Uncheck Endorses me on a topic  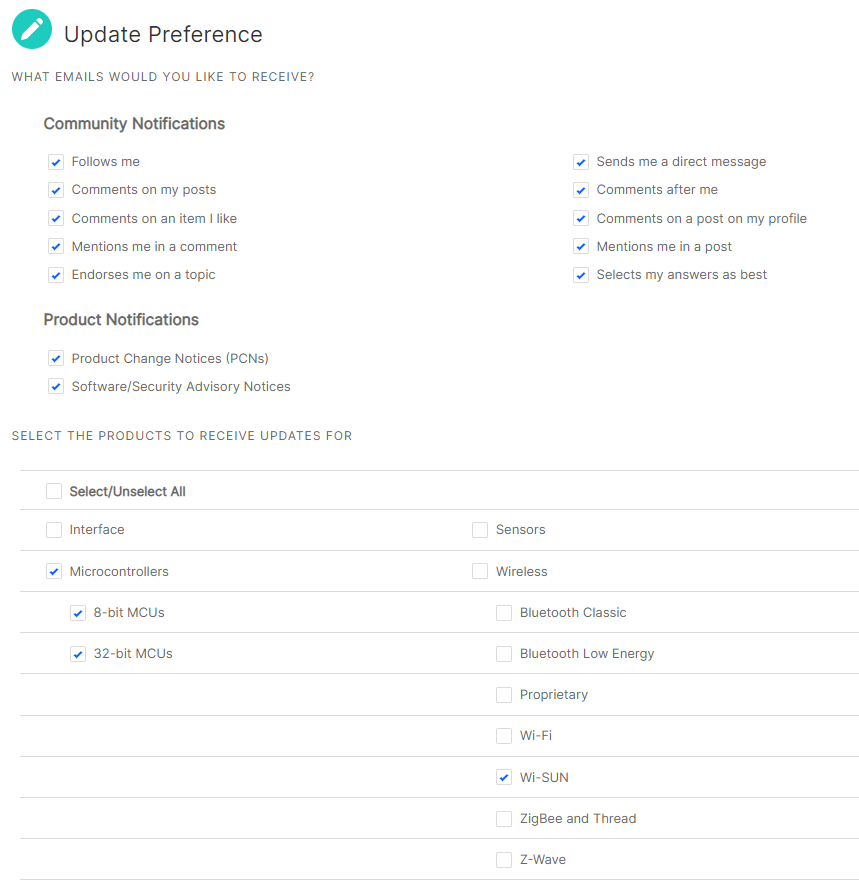[x=56, y=274]
